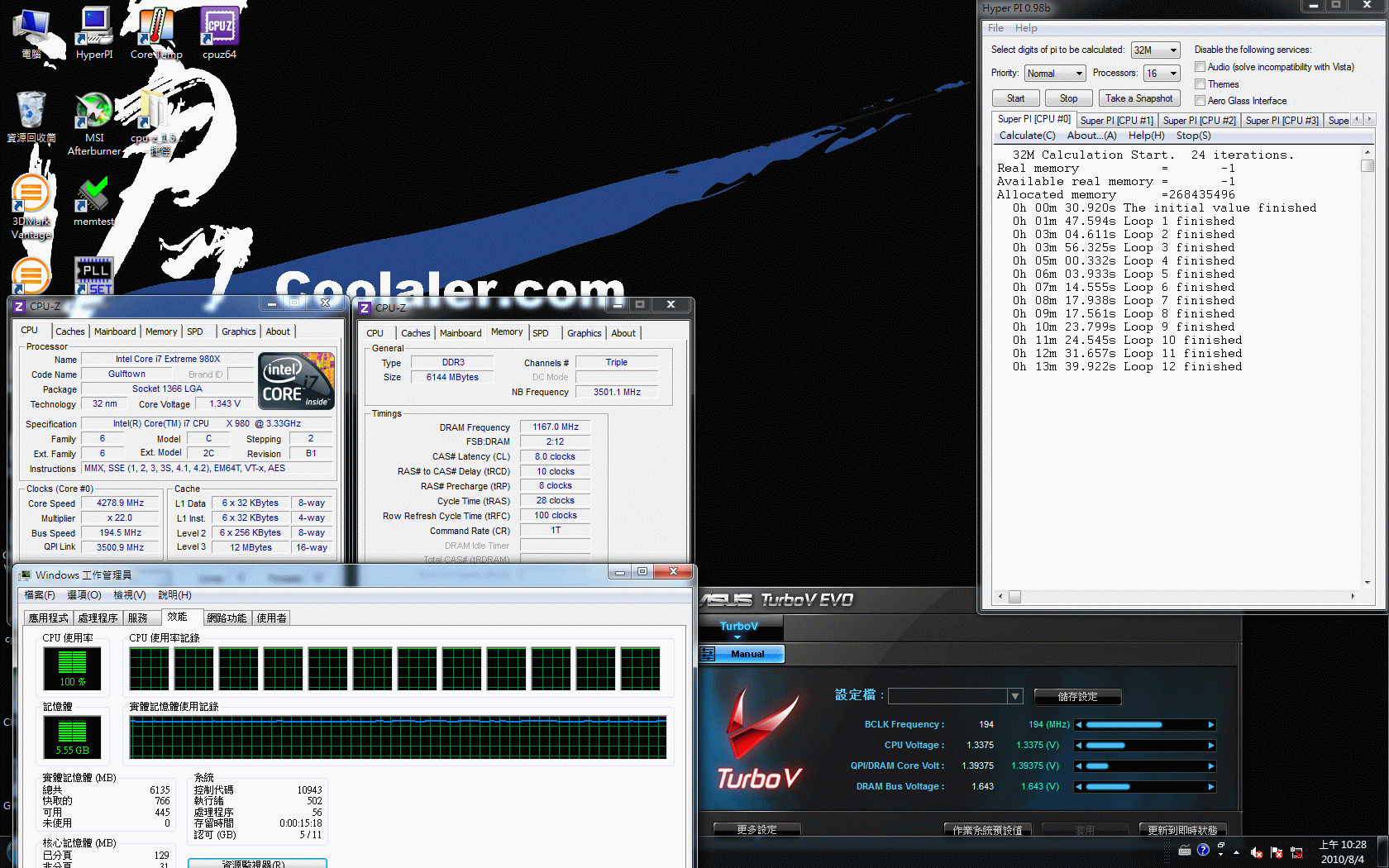Switch to Super PI [CPU #1] tab
This screenshot has height=868, width=1389.
coord(1116,121)
